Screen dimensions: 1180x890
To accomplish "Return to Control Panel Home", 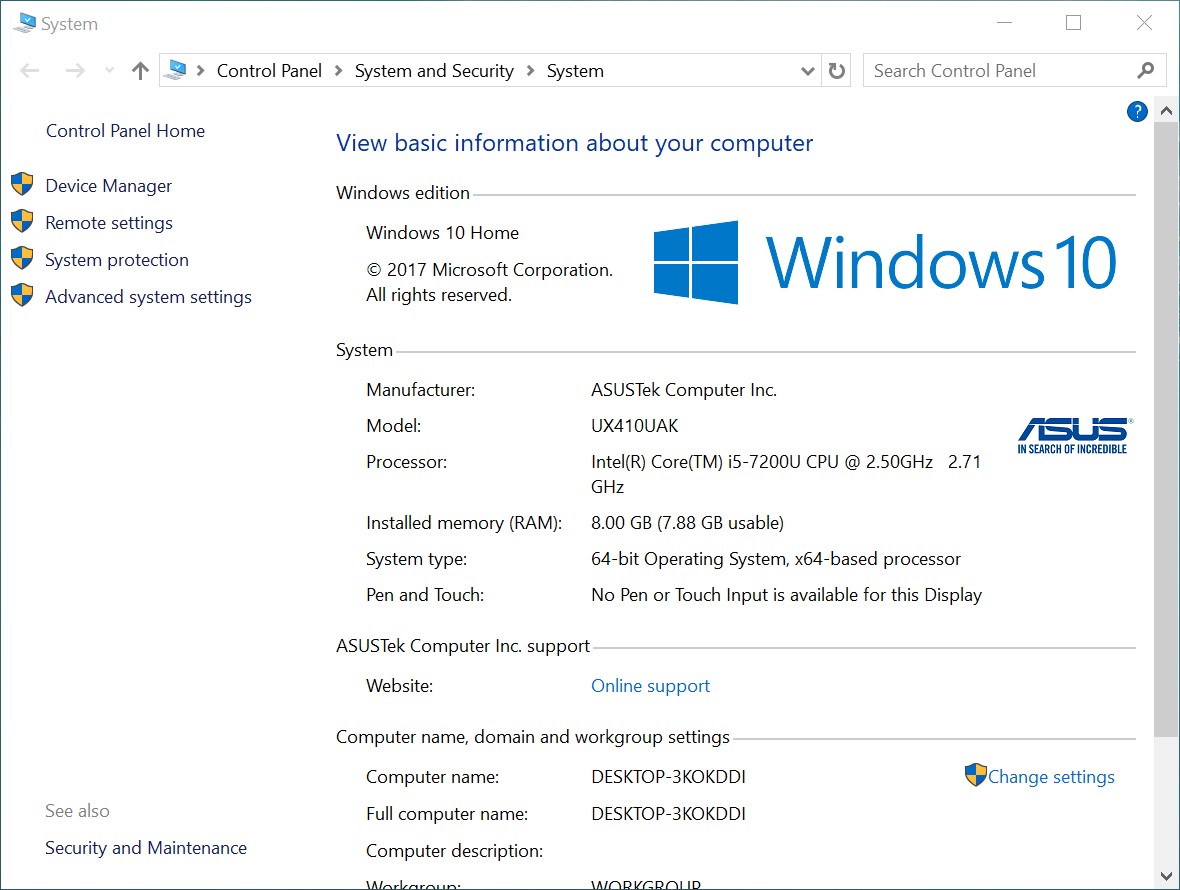I will tap(125, 130).
